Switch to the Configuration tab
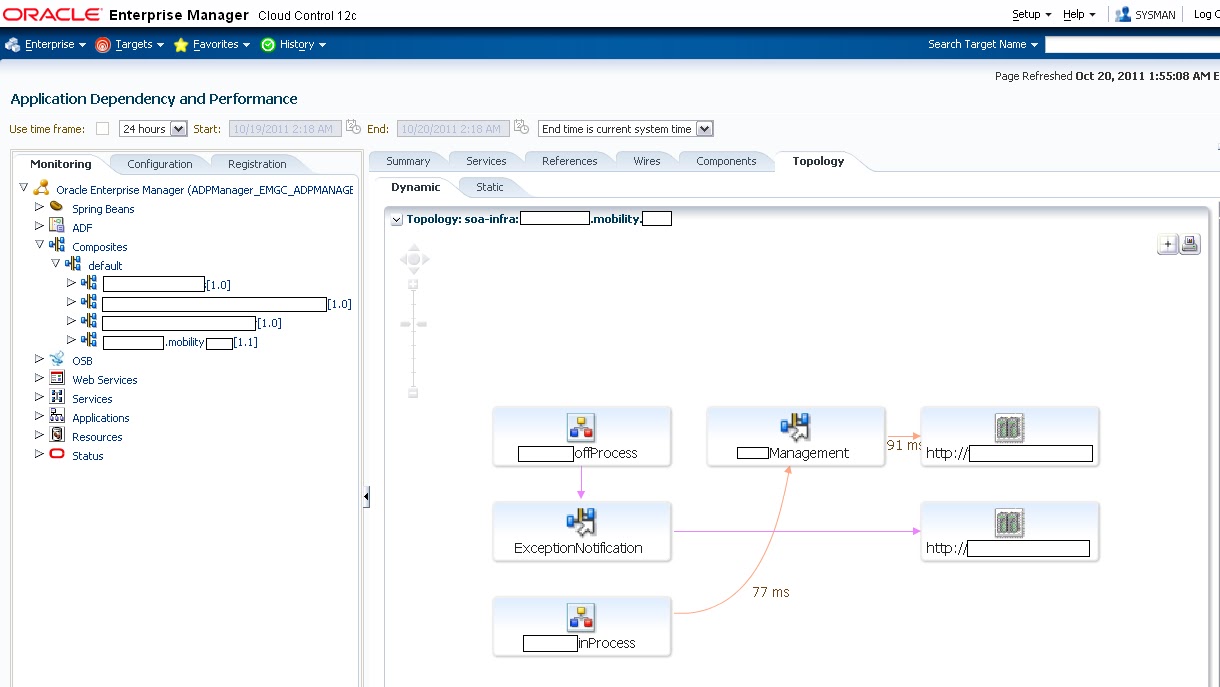Screen dimensions: 1220x687 pyautogui.click(x=160, y=164)
